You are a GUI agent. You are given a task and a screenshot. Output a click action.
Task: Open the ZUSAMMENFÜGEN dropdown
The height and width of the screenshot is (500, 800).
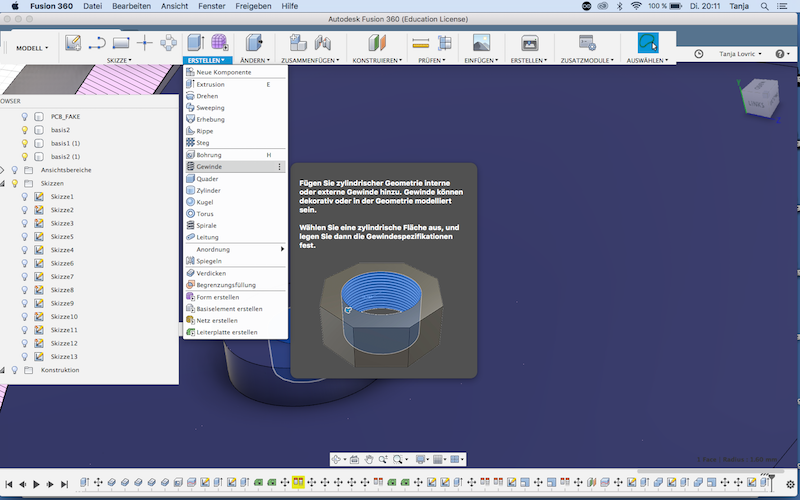coord(310,60)
